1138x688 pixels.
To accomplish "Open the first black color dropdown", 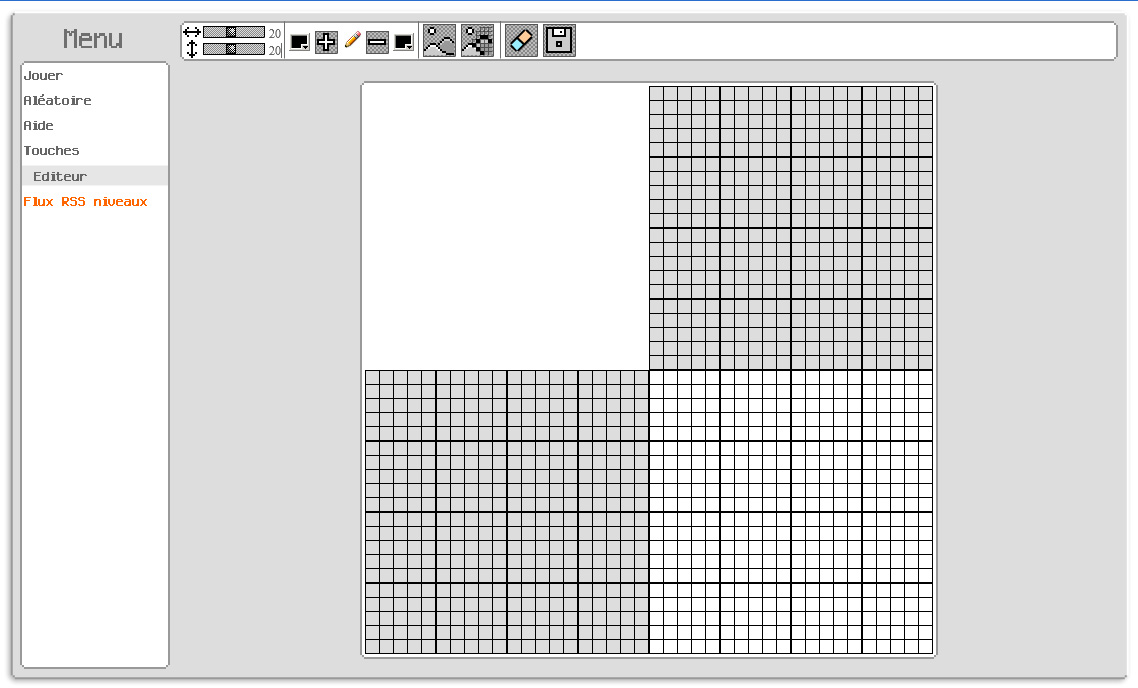I will point(299,42).
